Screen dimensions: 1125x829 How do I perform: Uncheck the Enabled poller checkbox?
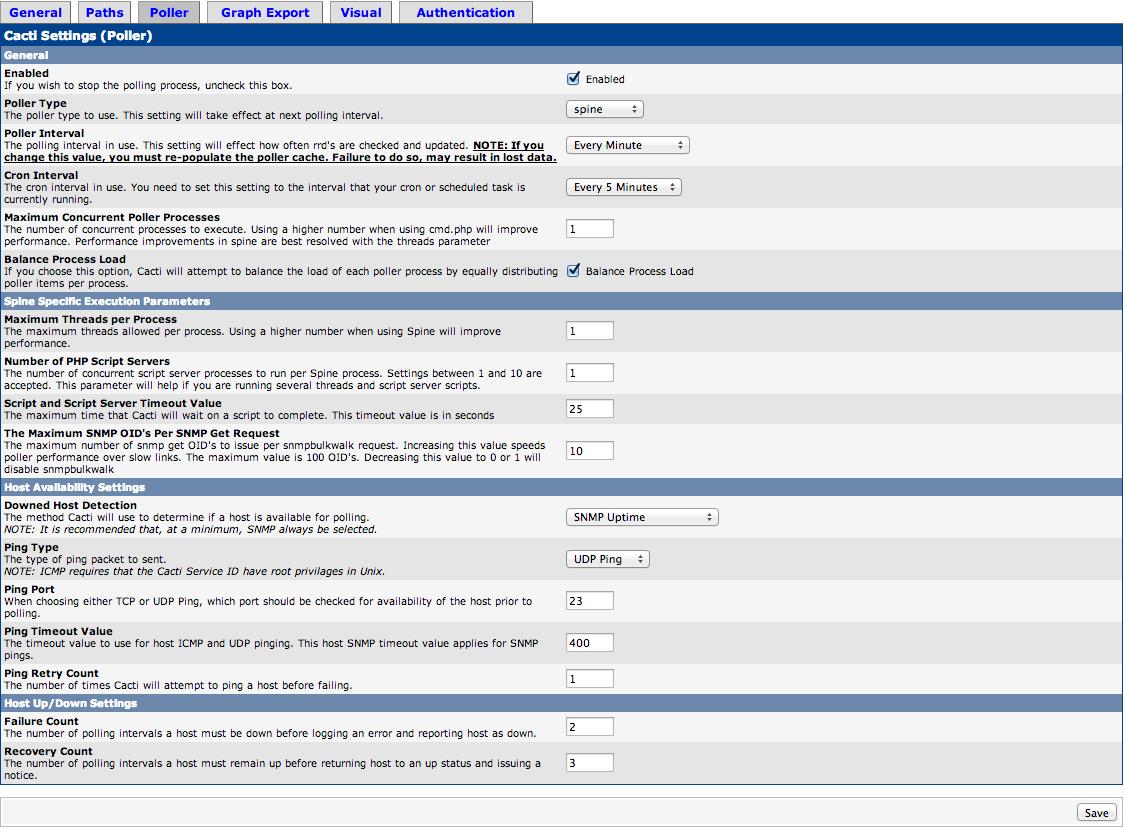pyautogui.click(x=573, y=79)
